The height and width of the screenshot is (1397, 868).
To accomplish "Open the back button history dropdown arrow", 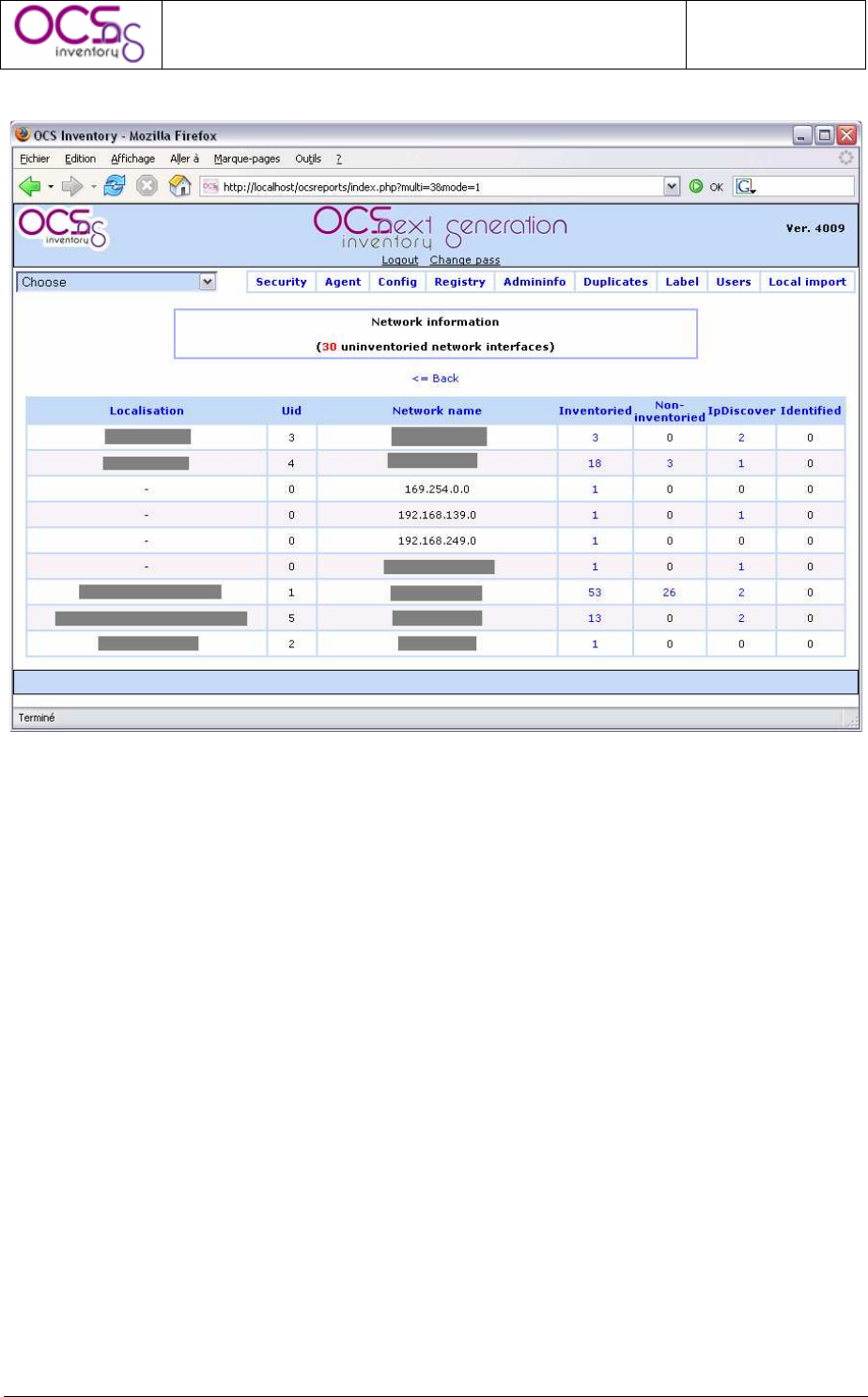I will click(51, 187).
